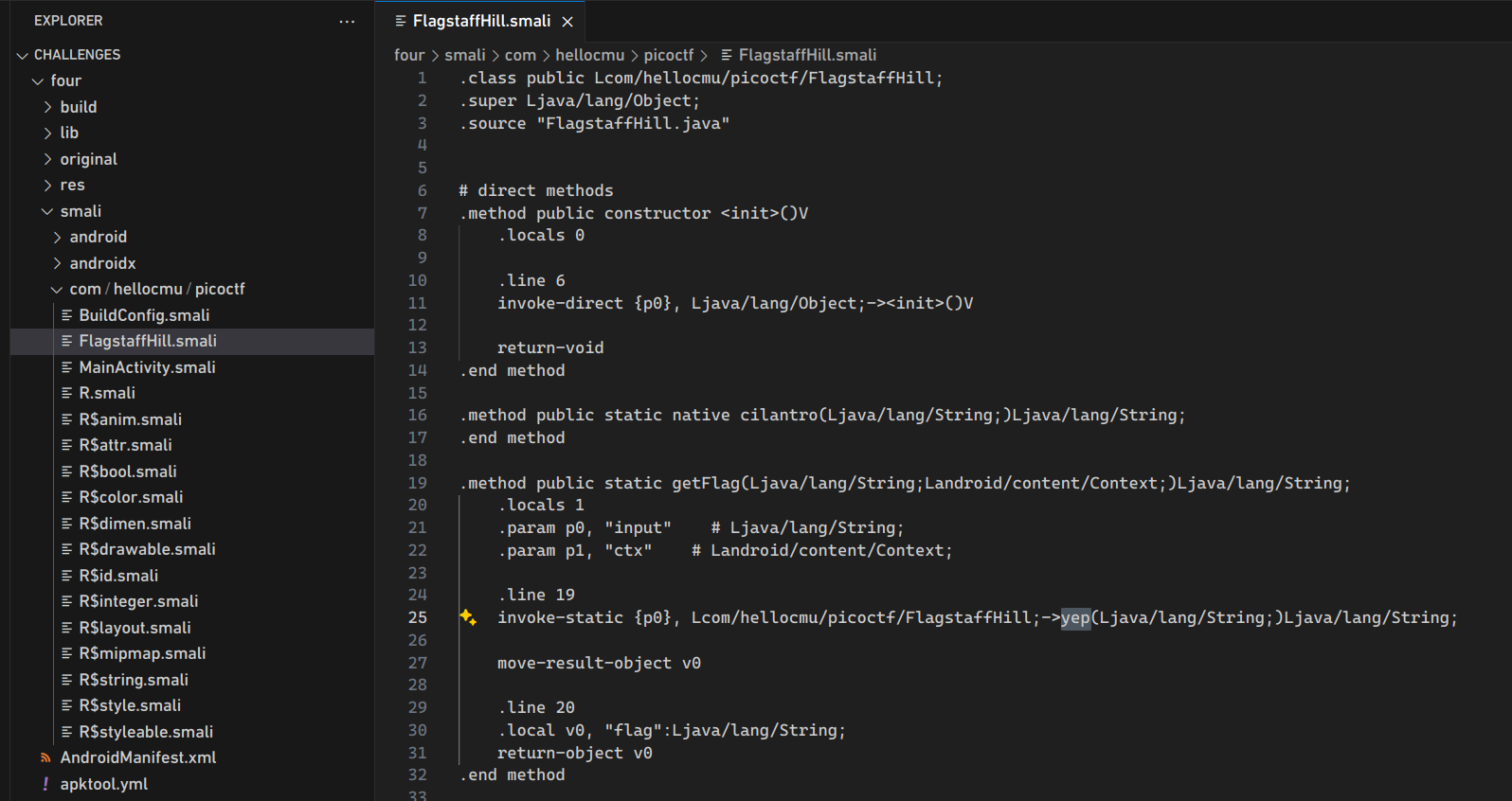Viewport: 1512px width, 801px height.
Task: Open R$layout.smali file
Action: [192, 628]
